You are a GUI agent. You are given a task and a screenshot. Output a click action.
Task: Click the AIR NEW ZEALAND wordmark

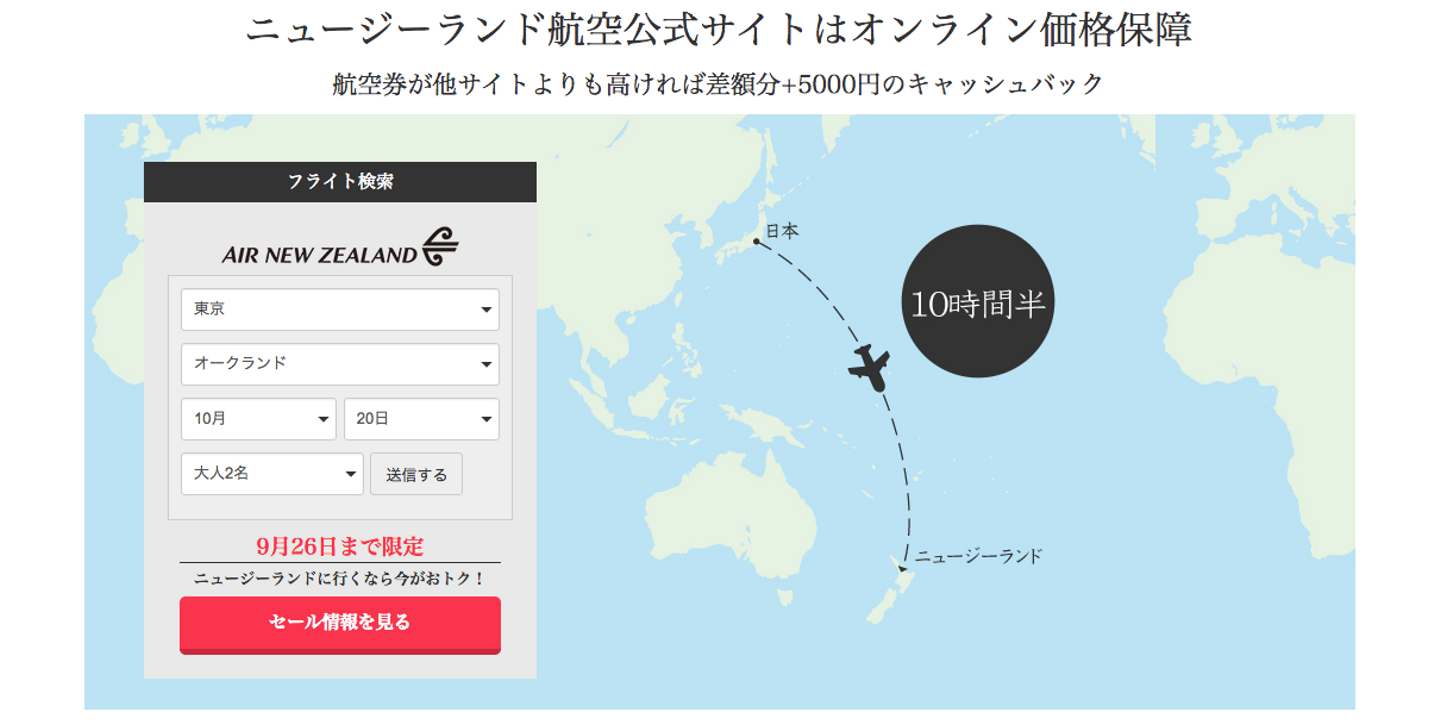(x=319, y=255)
